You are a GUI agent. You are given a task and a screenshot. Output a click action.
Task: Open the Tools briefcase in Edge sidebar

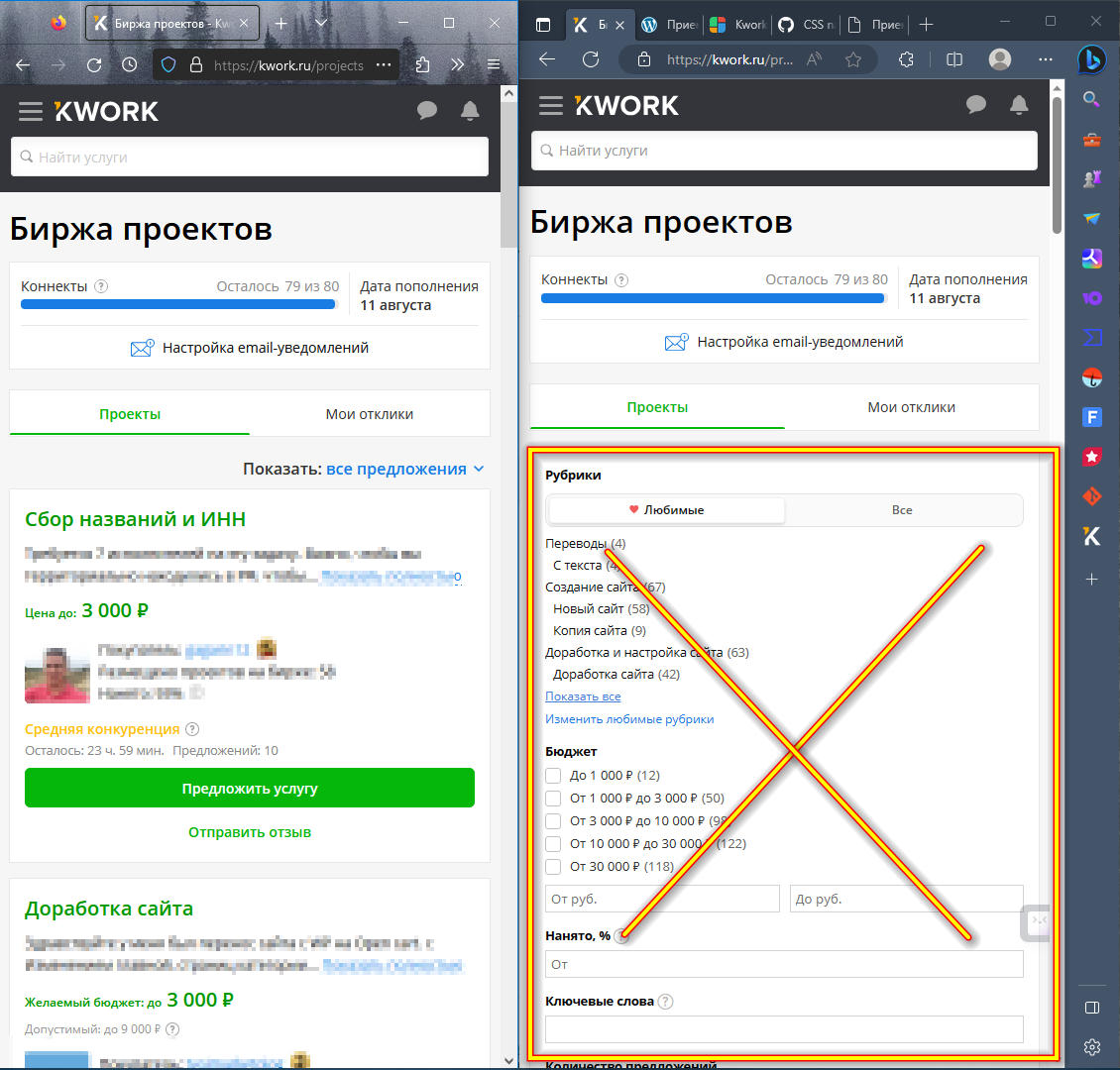tap(1091, 139)
